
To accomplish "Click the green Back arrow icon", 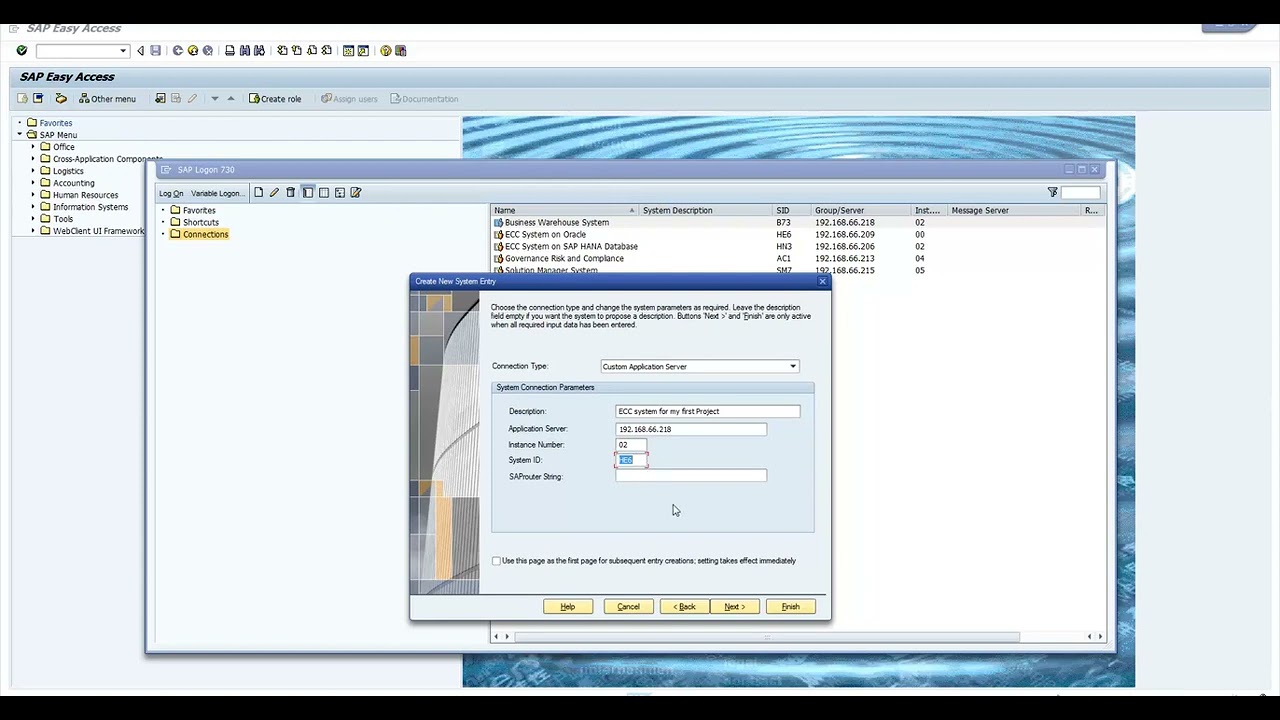I will click(178, 50).
